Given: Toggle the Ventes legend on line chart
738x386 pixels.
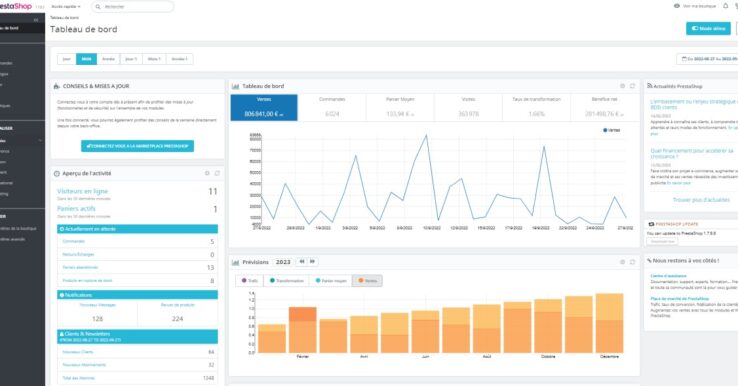Looking at the screenshot, I should (611, 130).
